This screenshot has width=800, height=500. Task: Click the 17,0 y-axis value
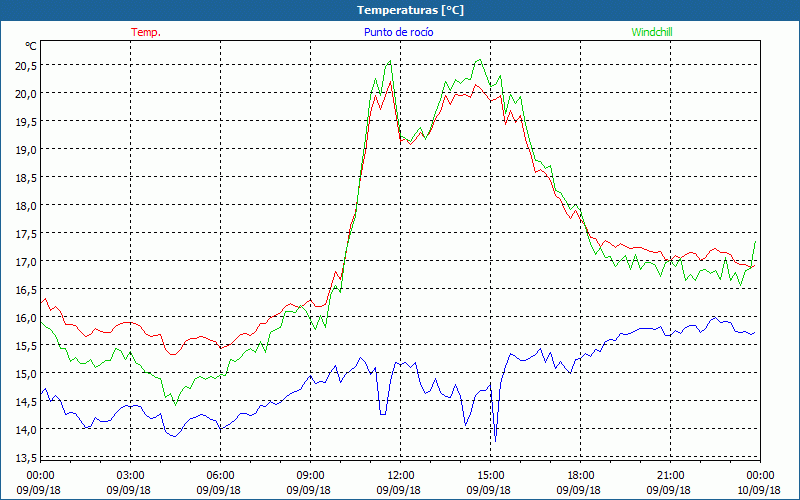point(27,262)
